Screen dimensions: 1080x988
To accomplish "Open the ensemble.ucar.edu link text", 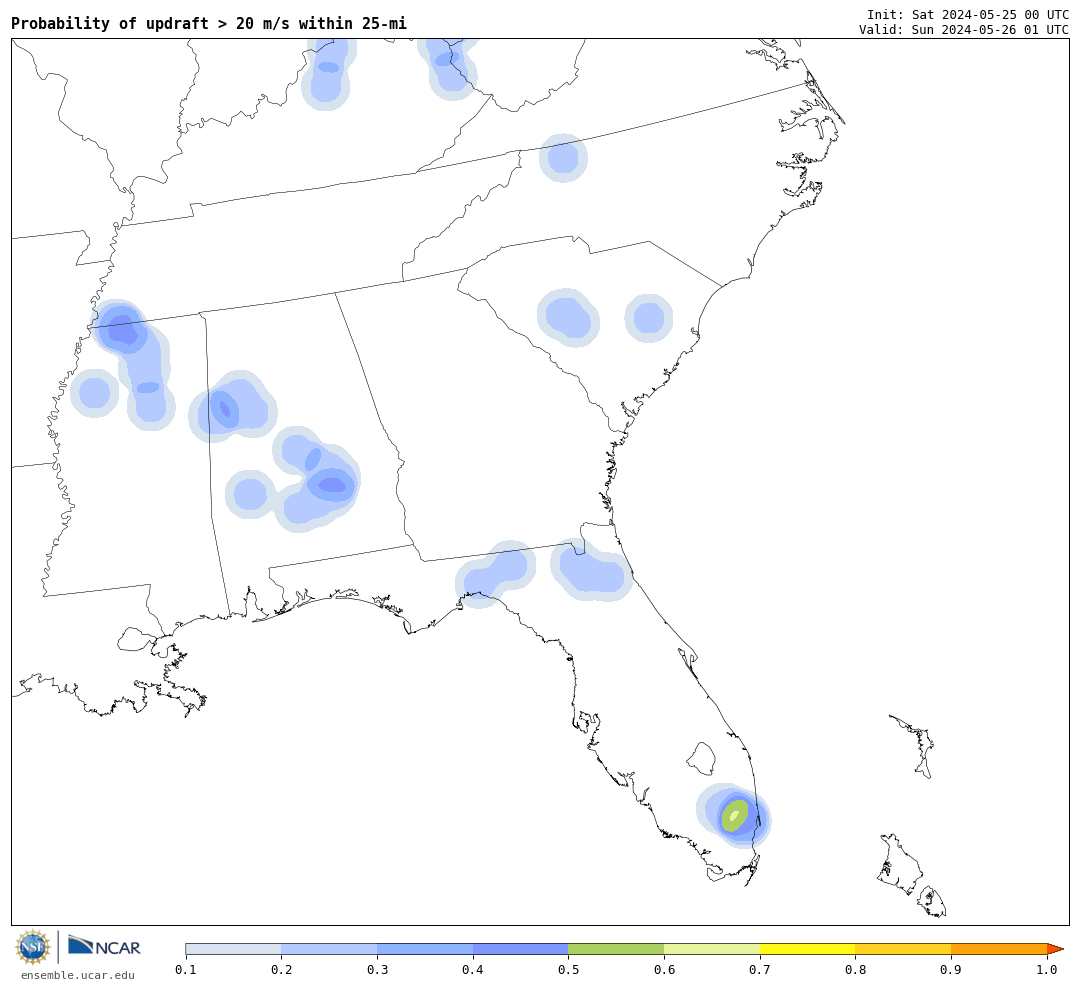I will 78,975.
